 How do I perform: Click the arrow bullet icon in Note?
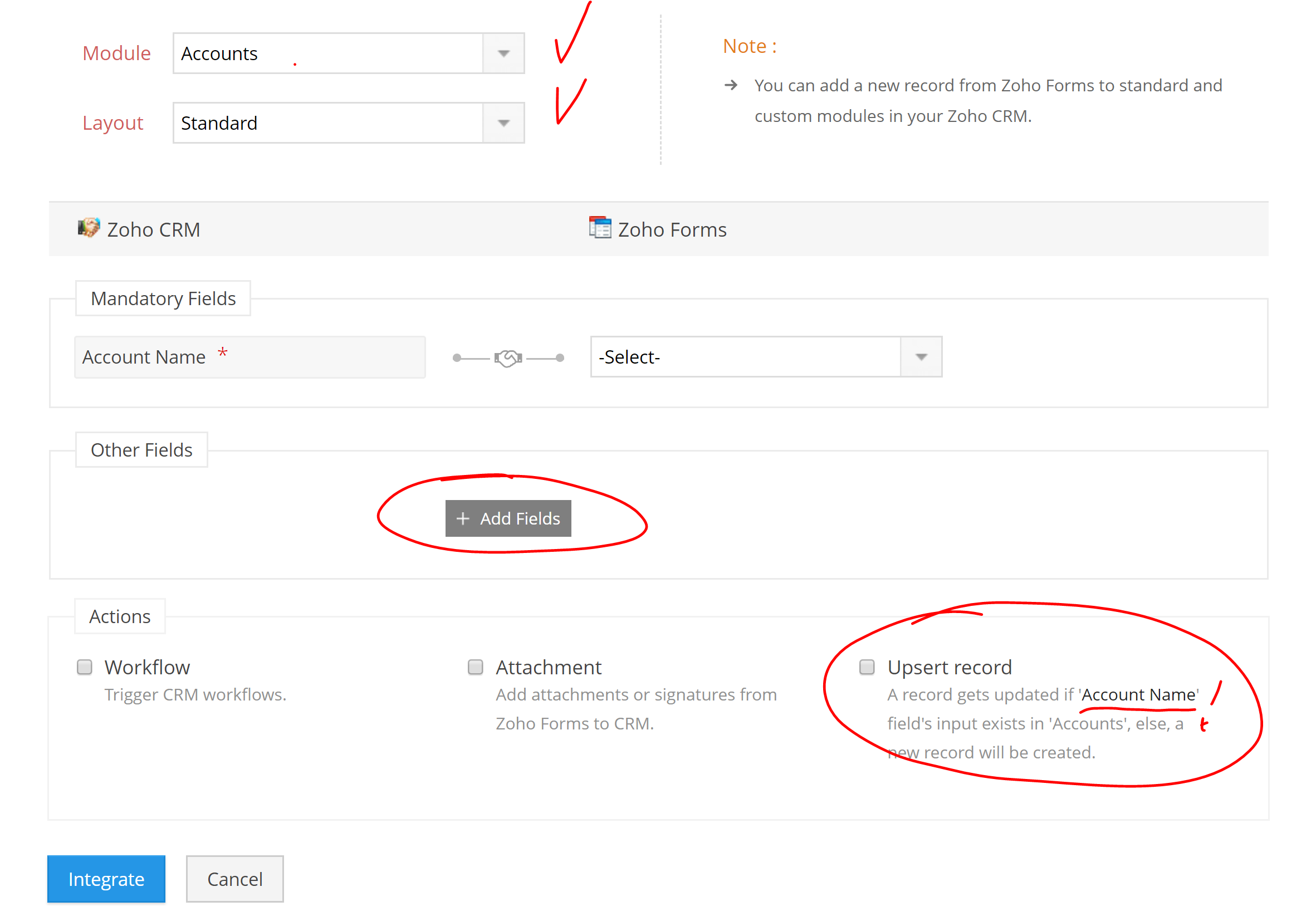pos(731,86)
